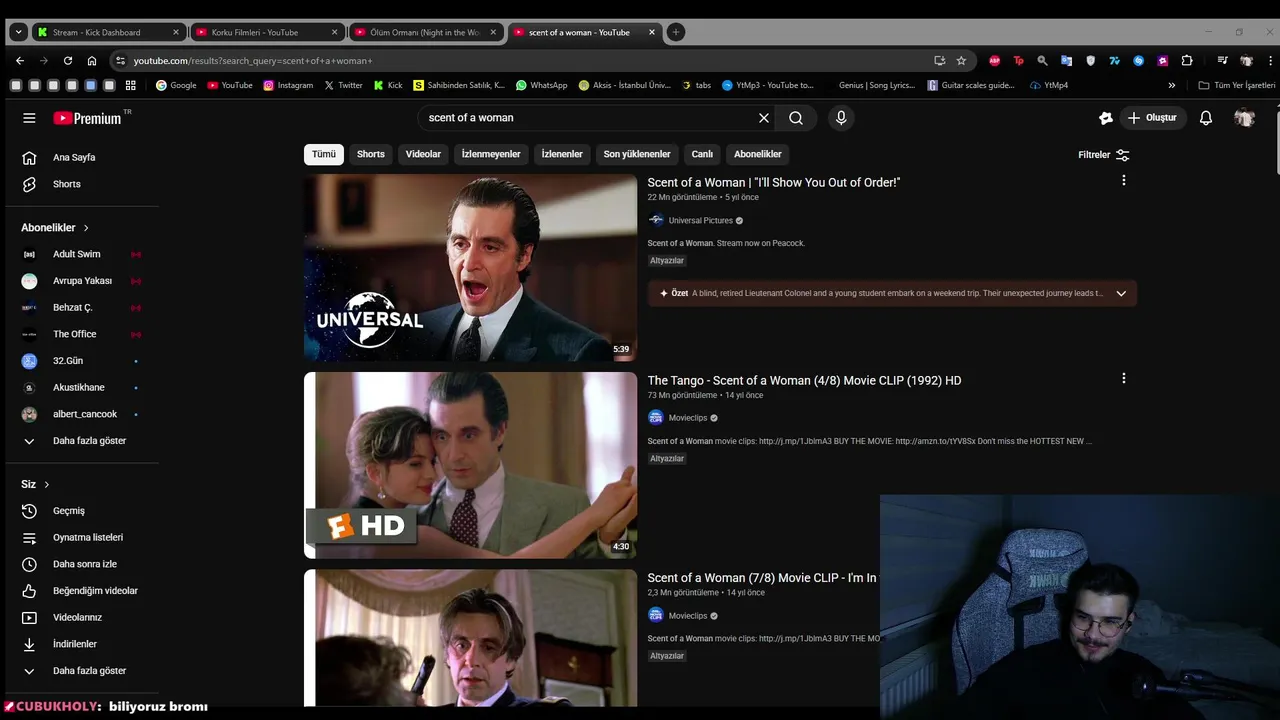The height and width of the screenshot is (720, 1280).
Task: Open the WhatsApp bookmark
Action: (541, 85)
